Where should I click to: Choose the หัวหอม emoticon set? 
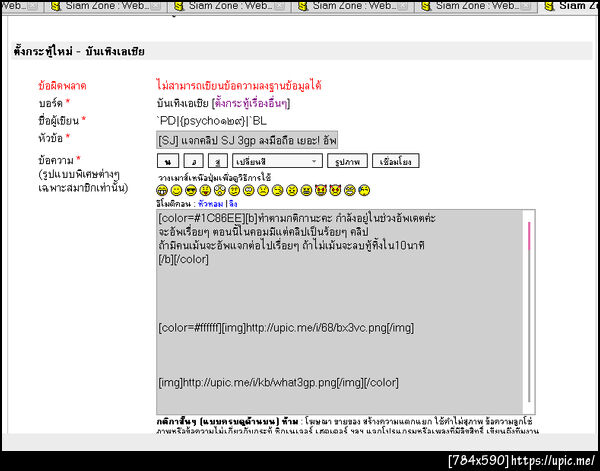pyautogui.click(x=210, y=204)
